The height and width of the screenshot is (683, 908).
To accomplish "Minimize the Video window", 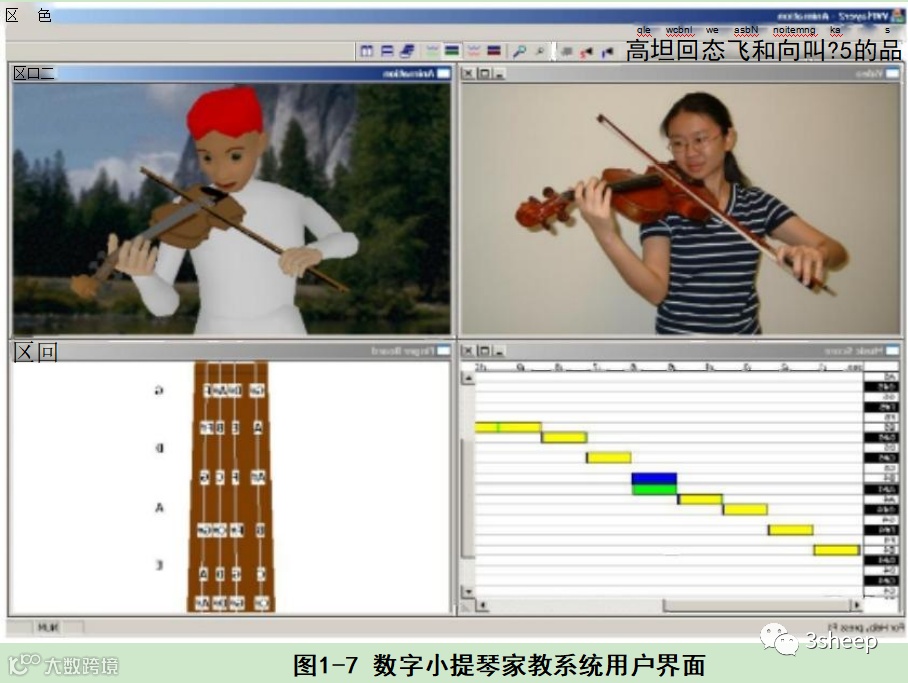I will pyautogui.click(x=499, y=74).
